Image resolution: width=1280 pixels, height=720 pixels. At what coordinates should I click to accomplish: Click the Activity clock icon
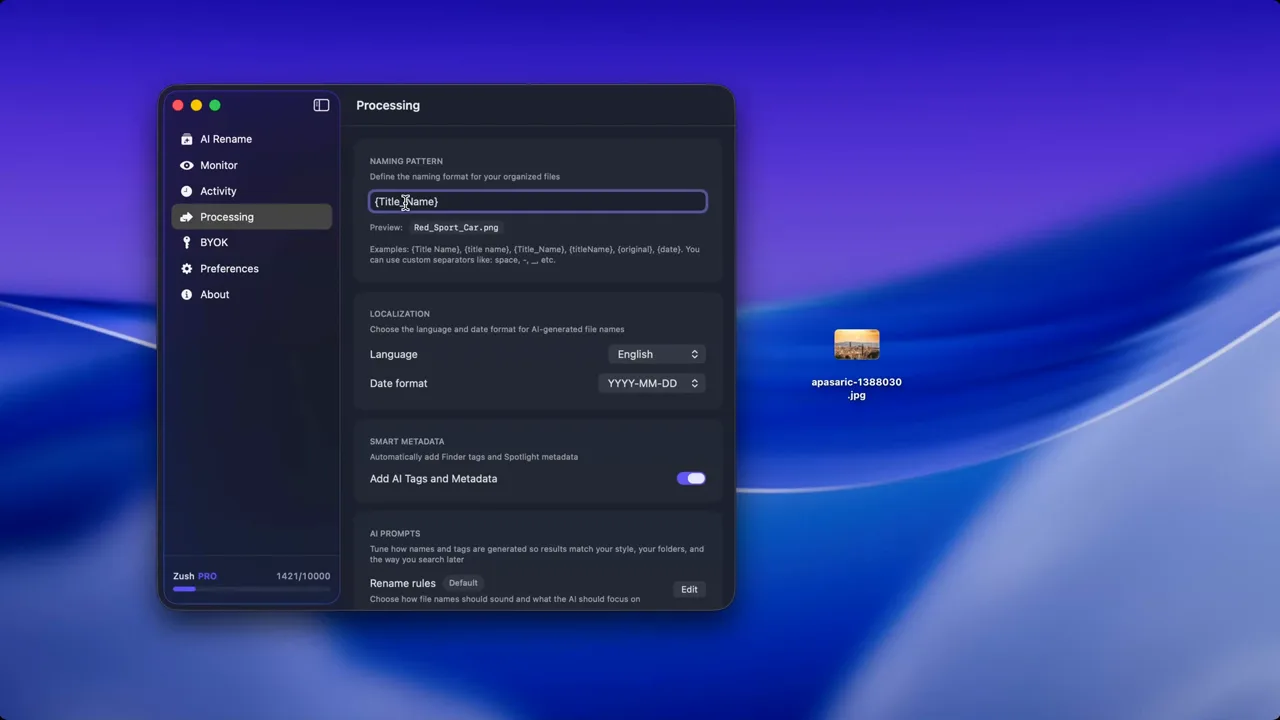point(186,191)
